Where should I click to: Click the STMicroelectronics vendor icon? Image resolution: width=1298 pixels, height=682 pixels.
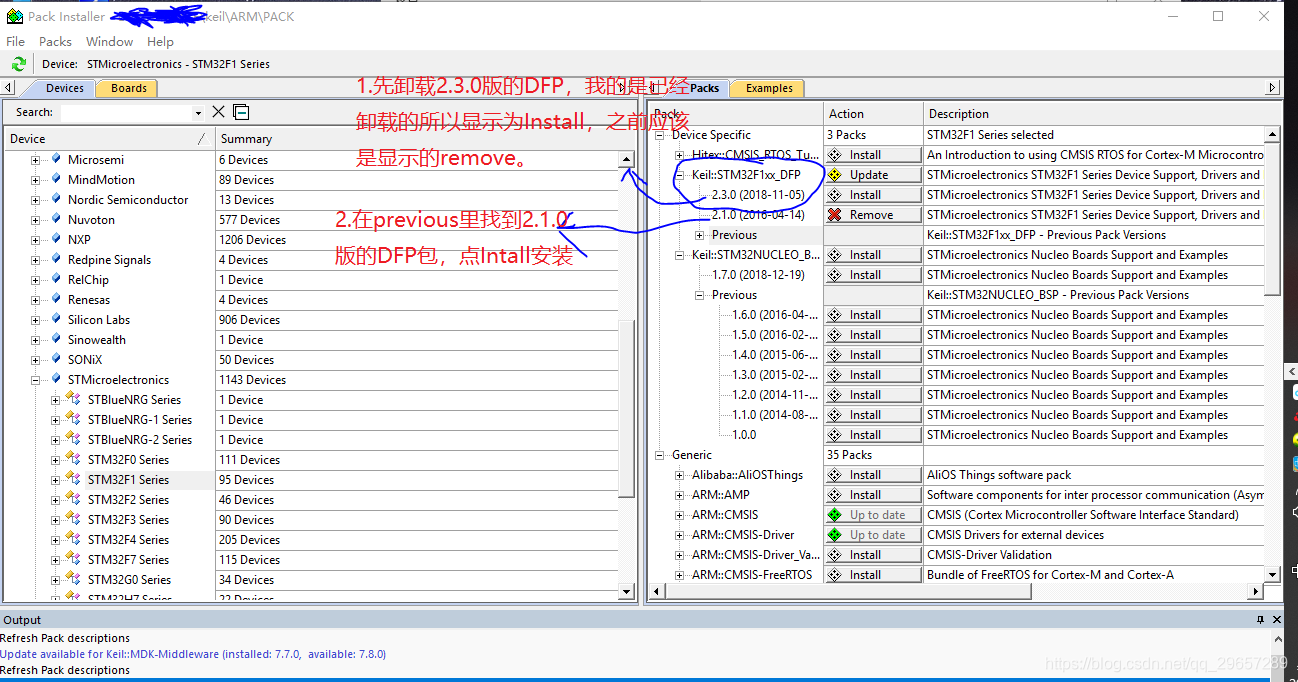pyautogui.click(x=56, y=380)
